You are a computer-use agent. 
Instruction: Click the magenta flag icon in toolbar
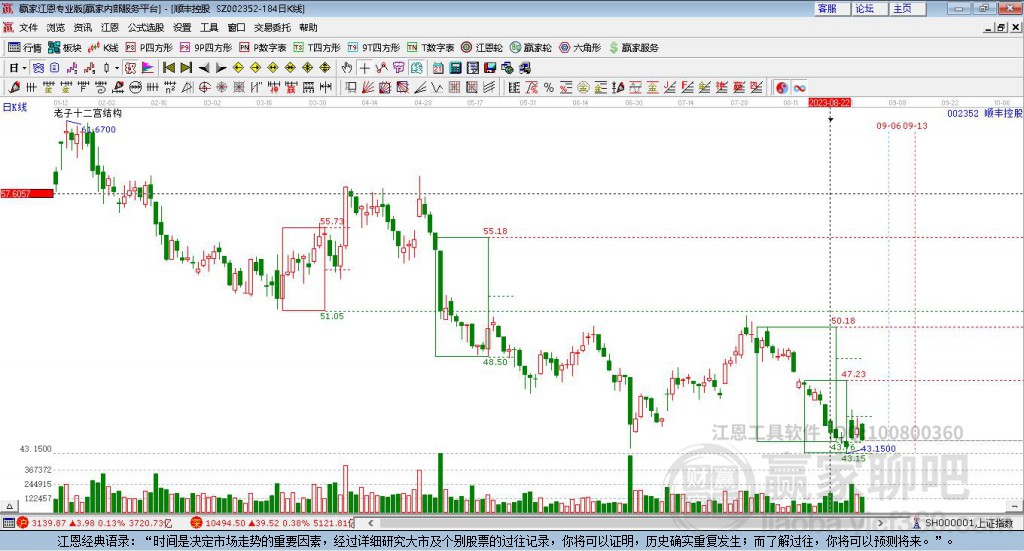pyautogui.click(x=148, y=68)
